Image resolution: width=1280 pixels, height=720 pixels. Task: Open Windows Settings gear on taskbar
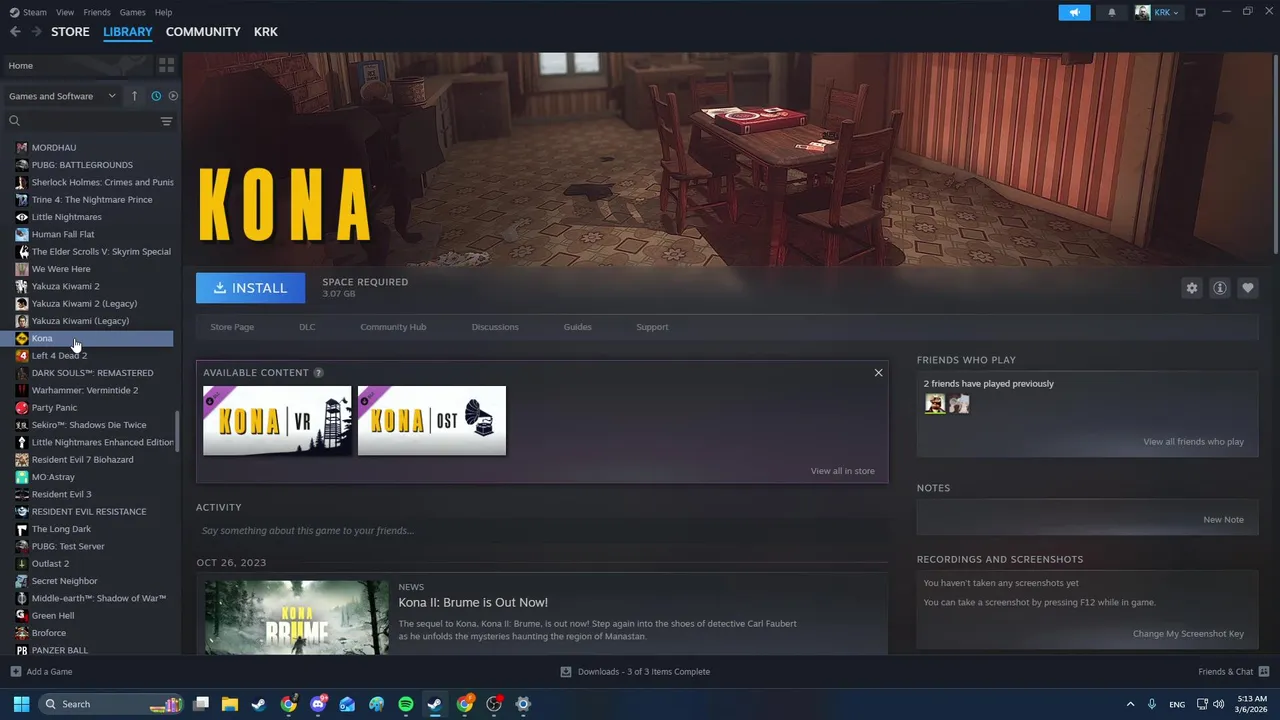[523, 704]
